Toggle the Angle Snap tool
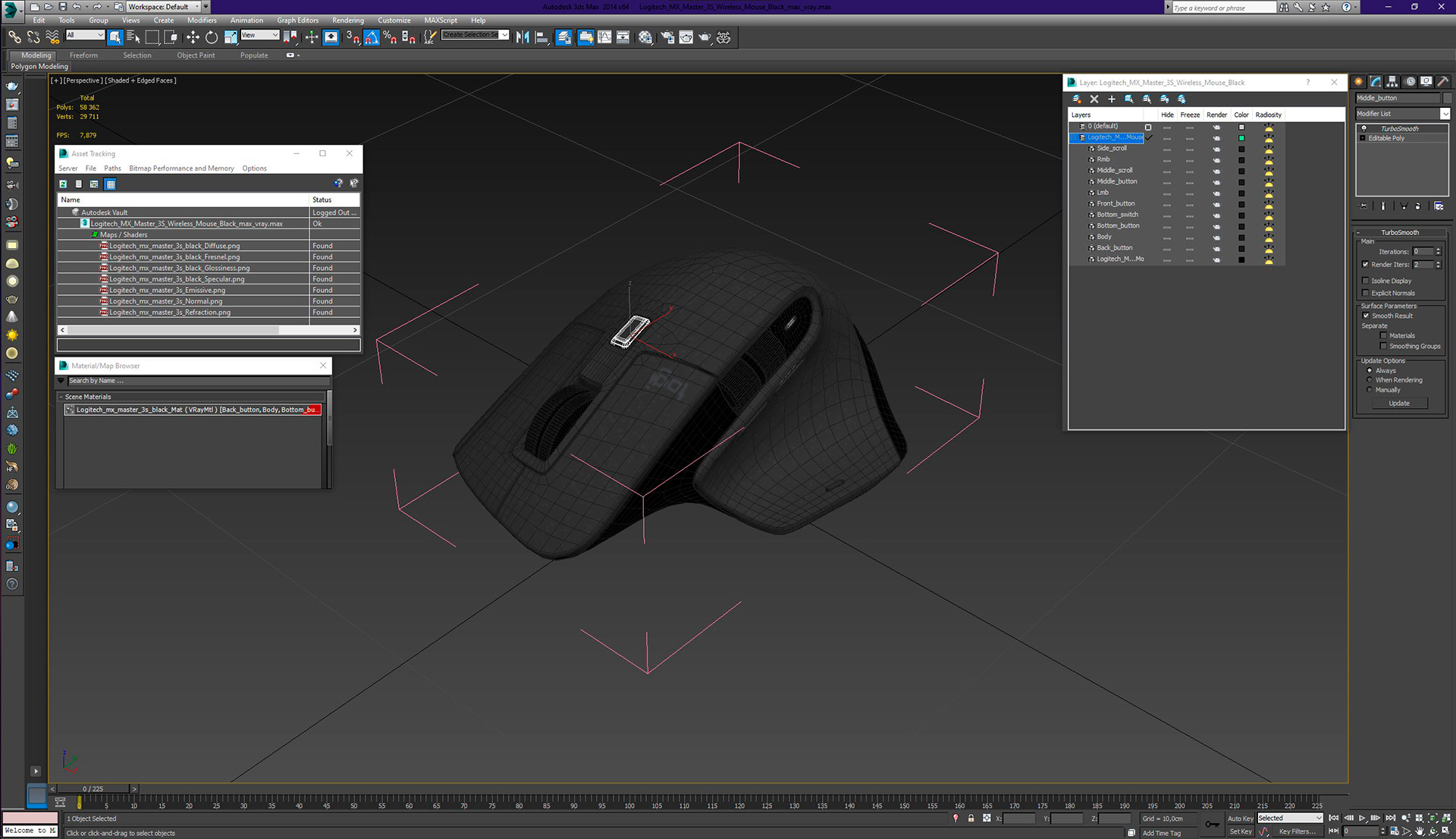The height and width of the screenshot is (839, 1456). click(372, 37)
